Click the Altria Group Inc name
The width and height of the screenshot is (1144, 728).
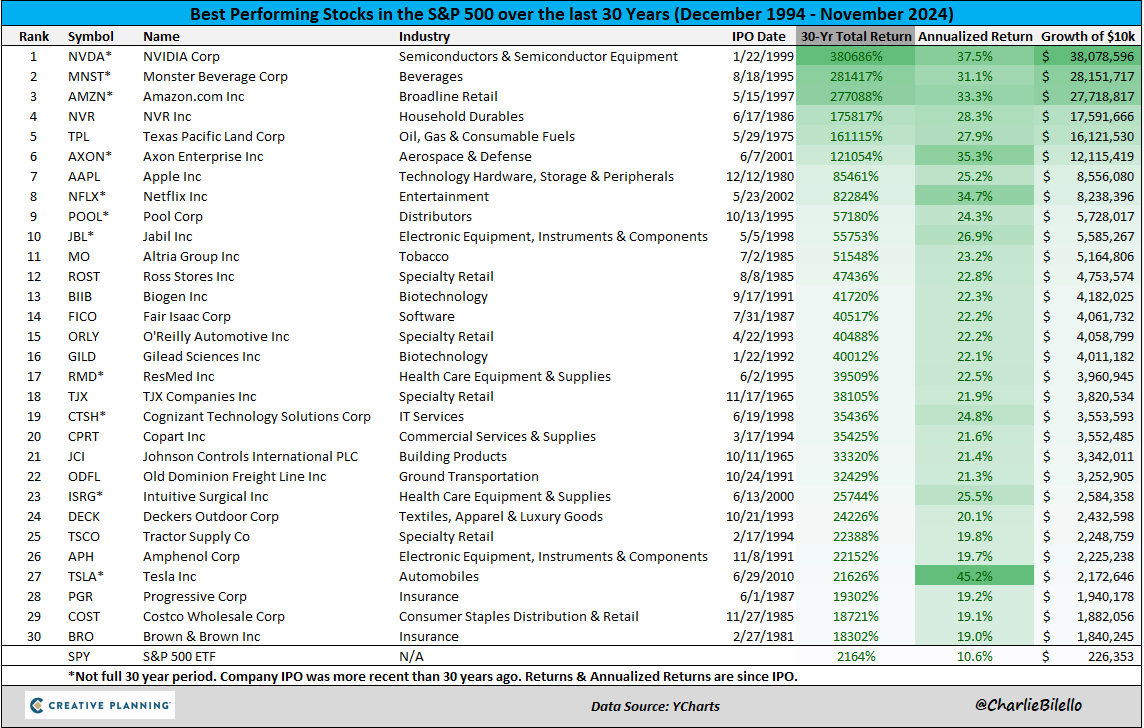coord(191,257)
